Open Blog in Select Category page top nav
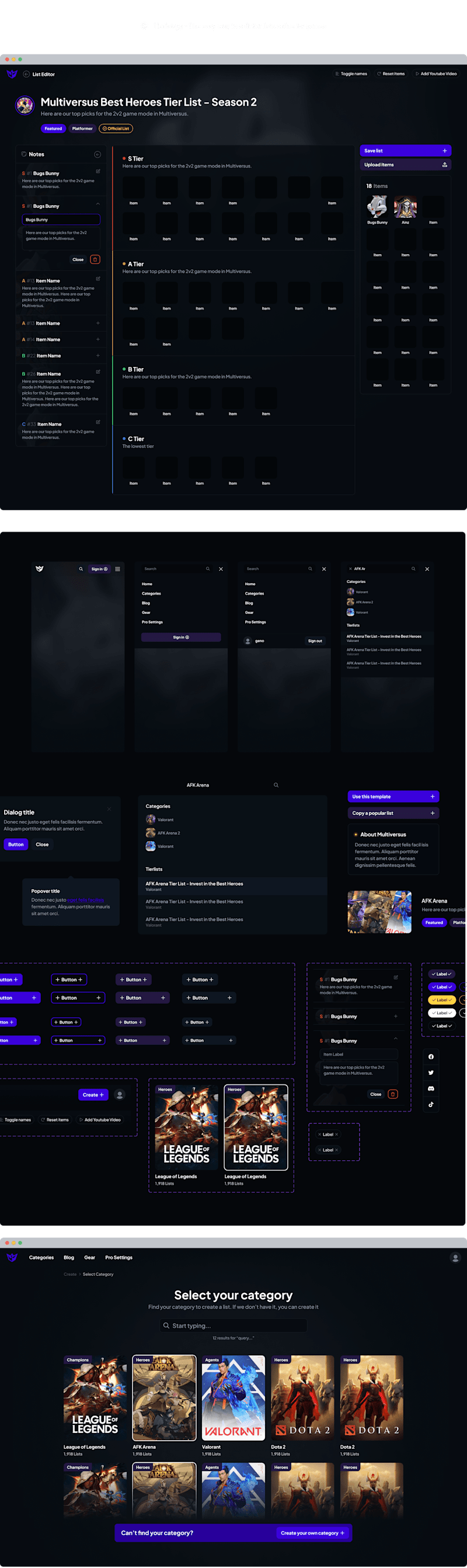 [69, 1258]
